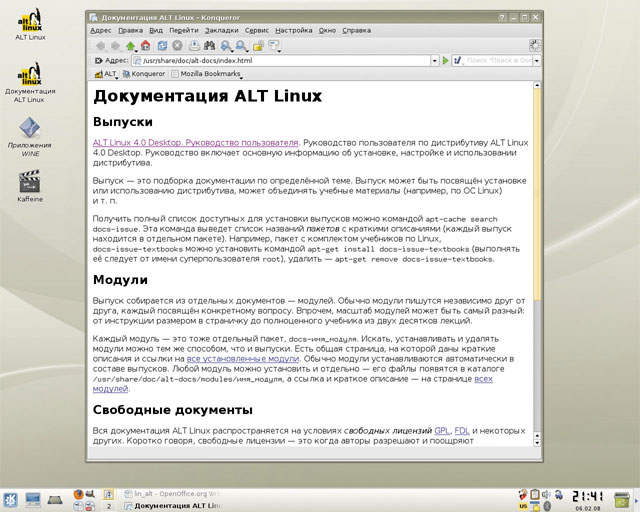Click the scrollbar up arrow
Screen dimensions: 640x512
(537, 85)
